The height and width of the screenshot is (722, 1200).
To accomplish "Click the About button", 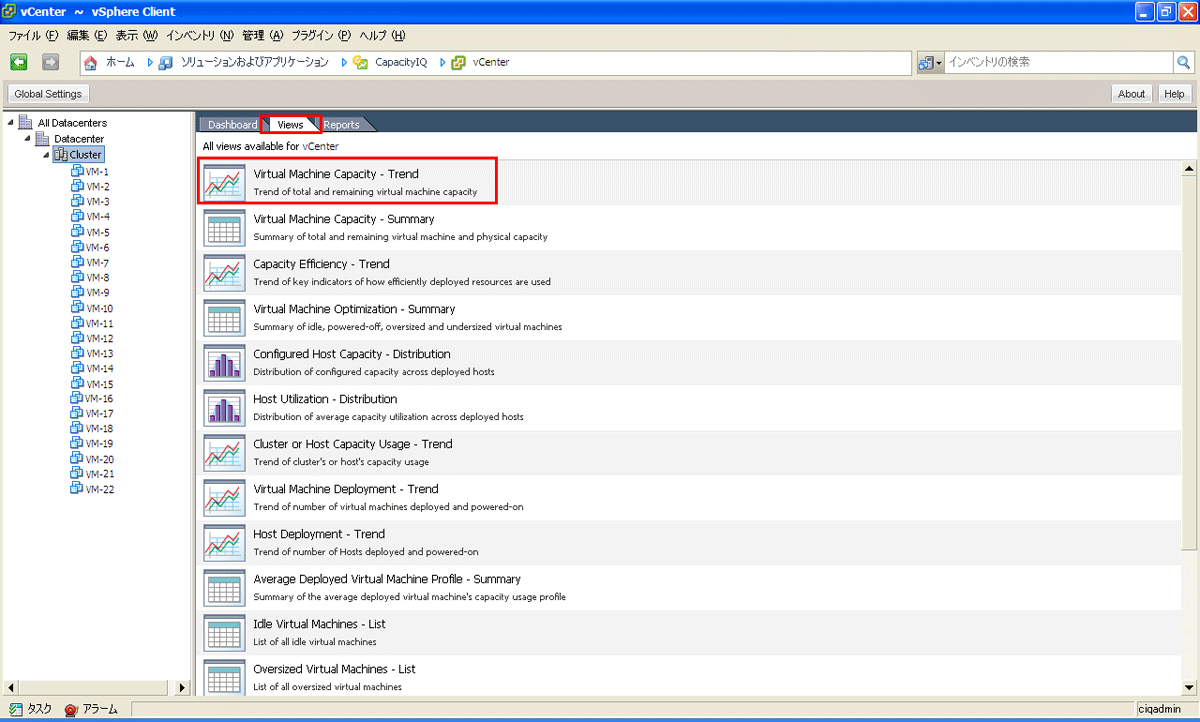I will tap(1132, 94).
